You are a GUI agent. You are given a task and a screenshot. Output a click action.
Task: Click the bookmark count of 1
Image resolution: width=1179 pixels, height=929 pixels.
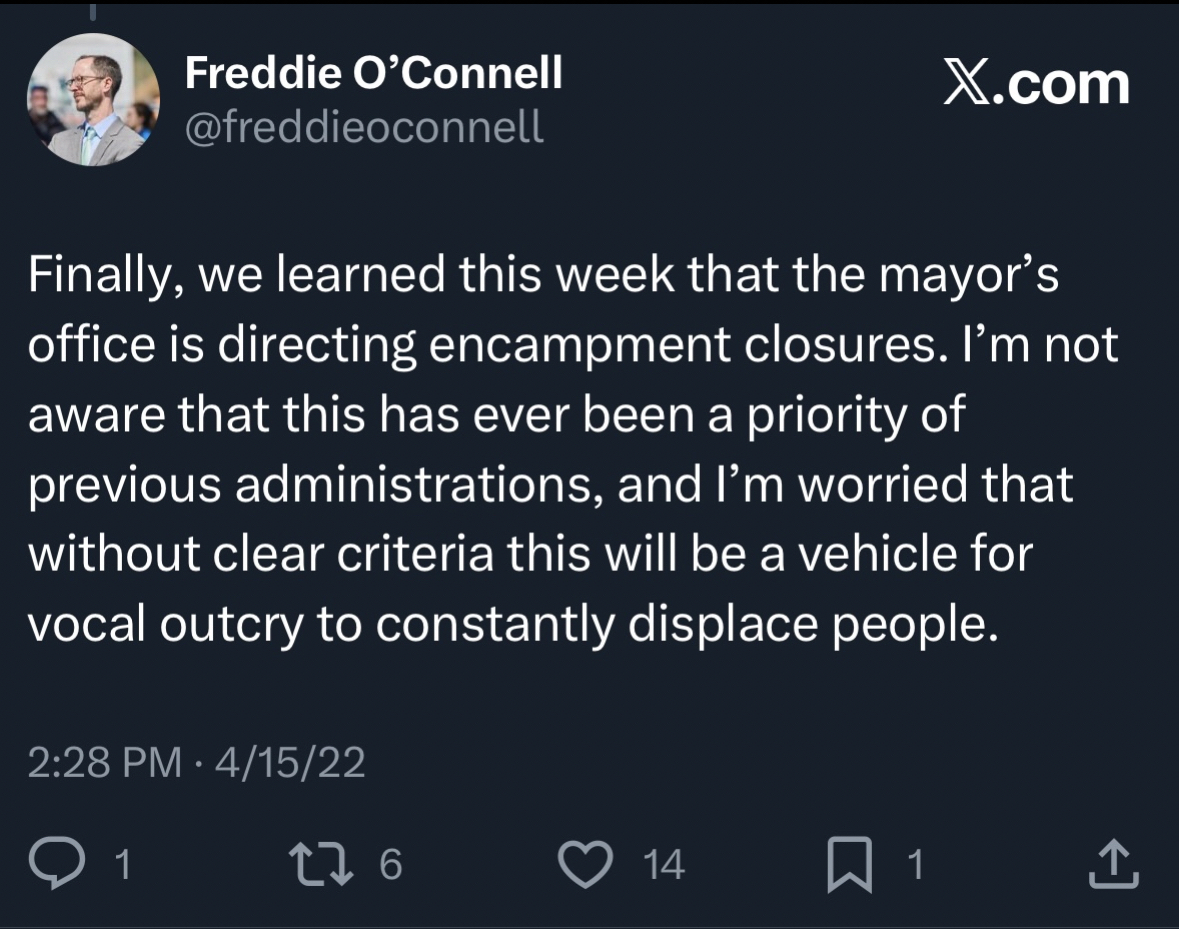(x=914, y=865)
